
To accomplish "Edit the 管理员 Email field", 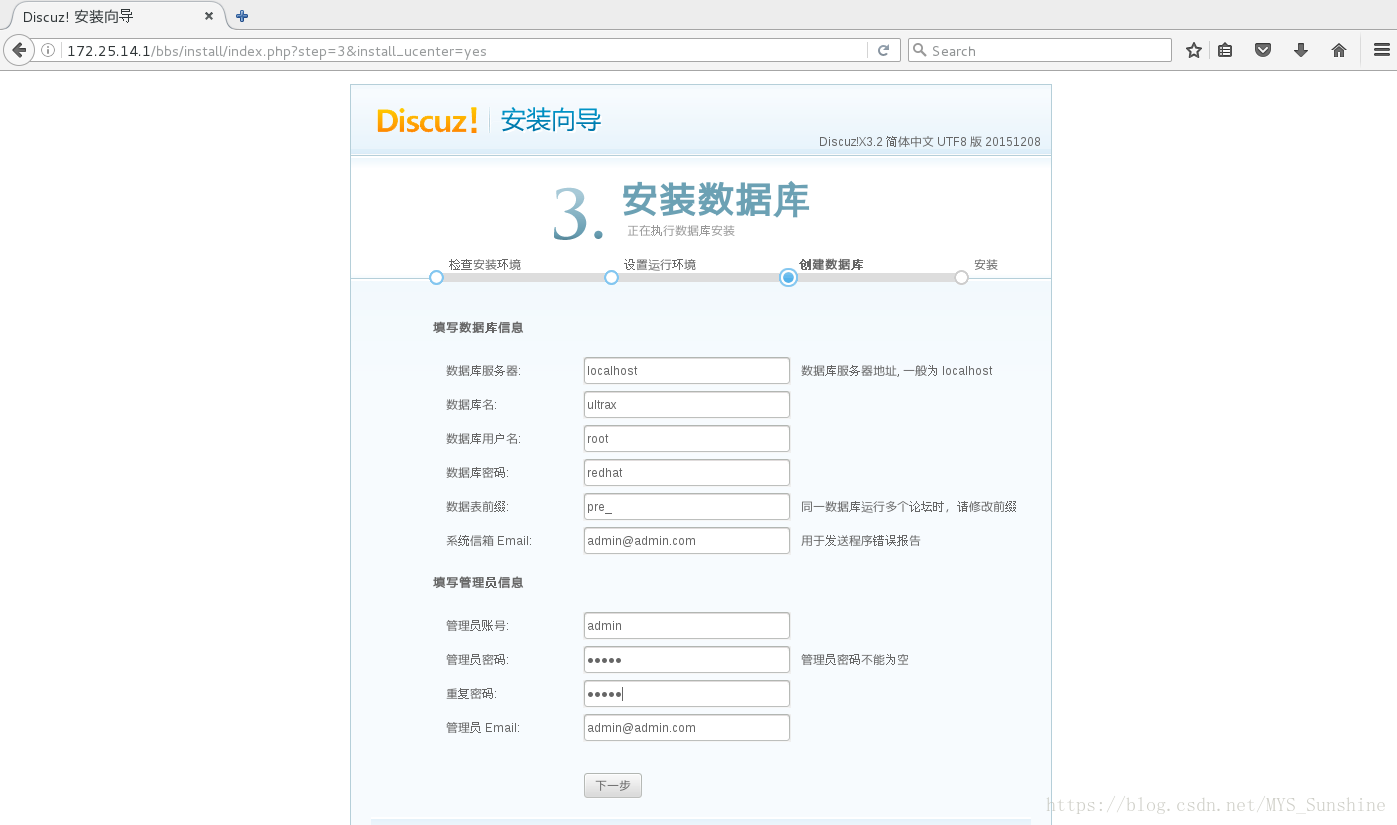I will pos(687,727).
